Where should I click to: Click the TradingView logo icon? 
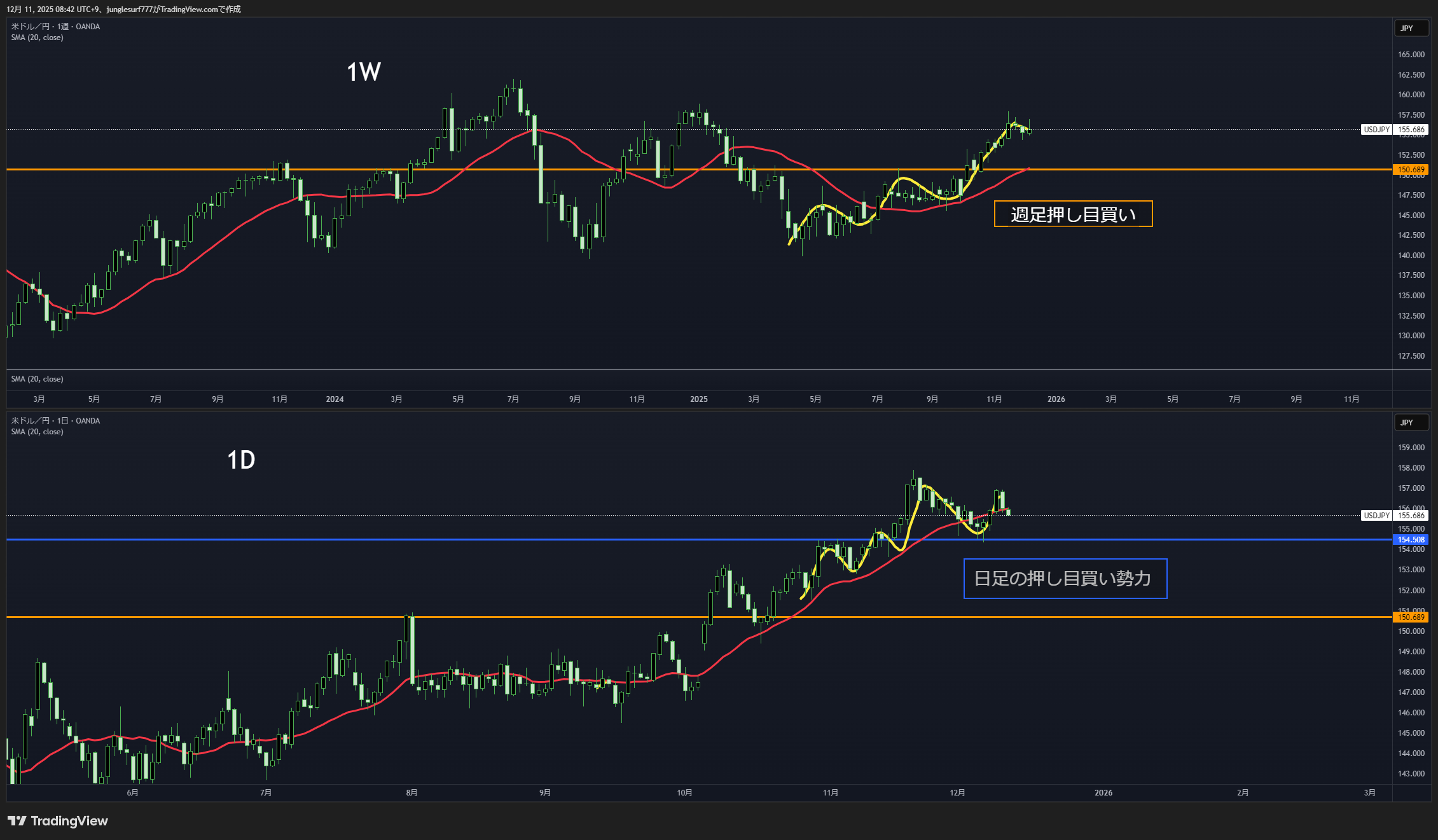(17, 821)
